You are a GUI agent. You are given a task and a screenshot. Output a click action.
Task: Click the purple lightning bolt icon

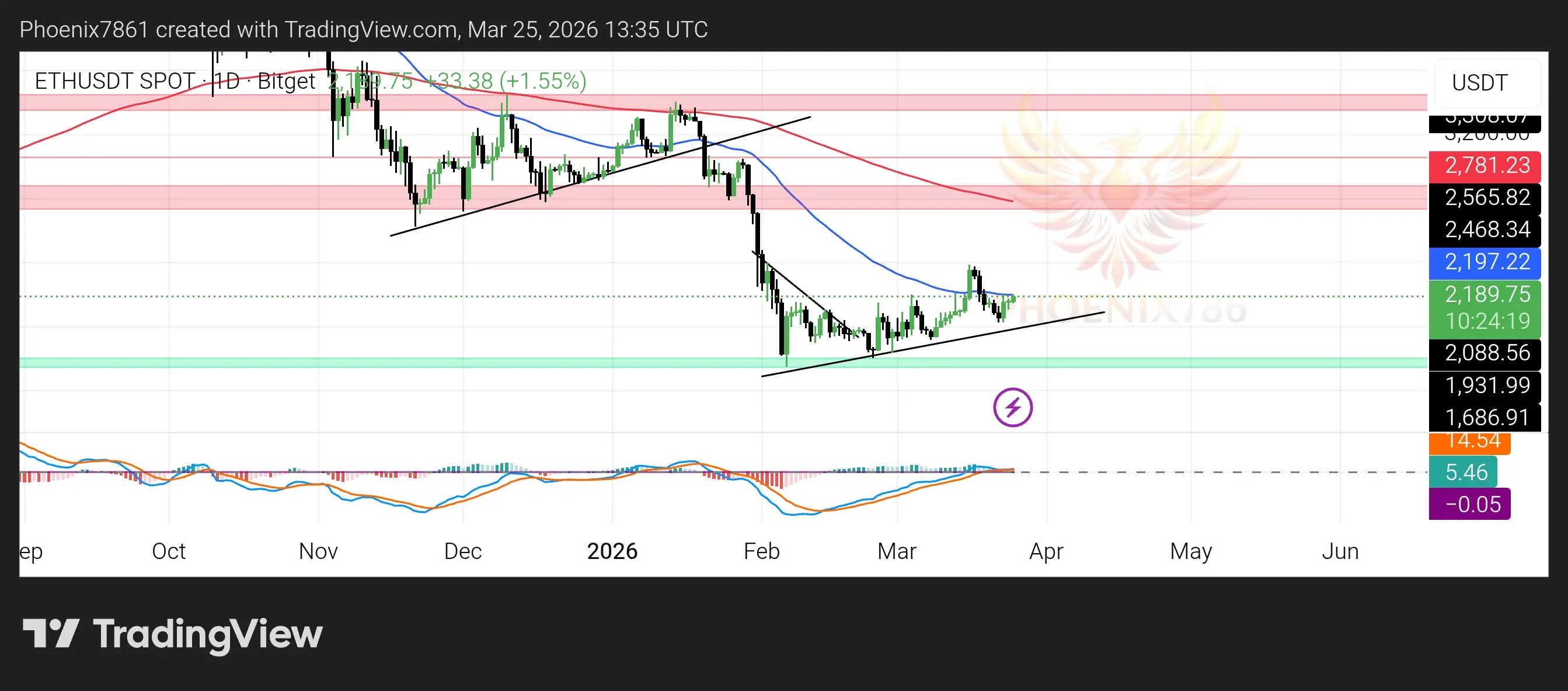1012,407
